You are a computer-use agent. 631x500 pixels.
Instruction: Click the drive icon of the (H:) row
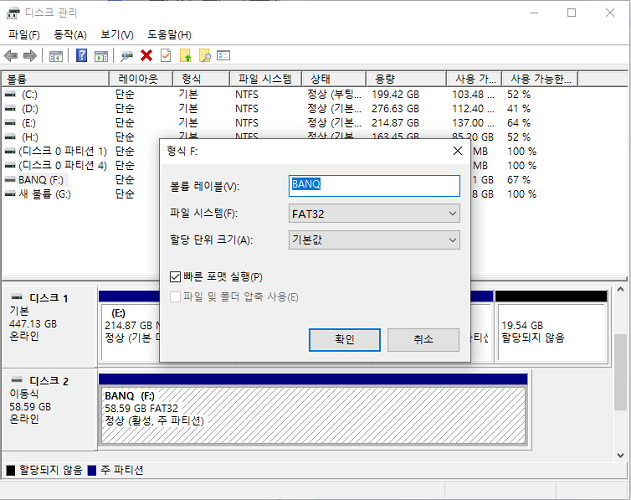coord(10,137)
